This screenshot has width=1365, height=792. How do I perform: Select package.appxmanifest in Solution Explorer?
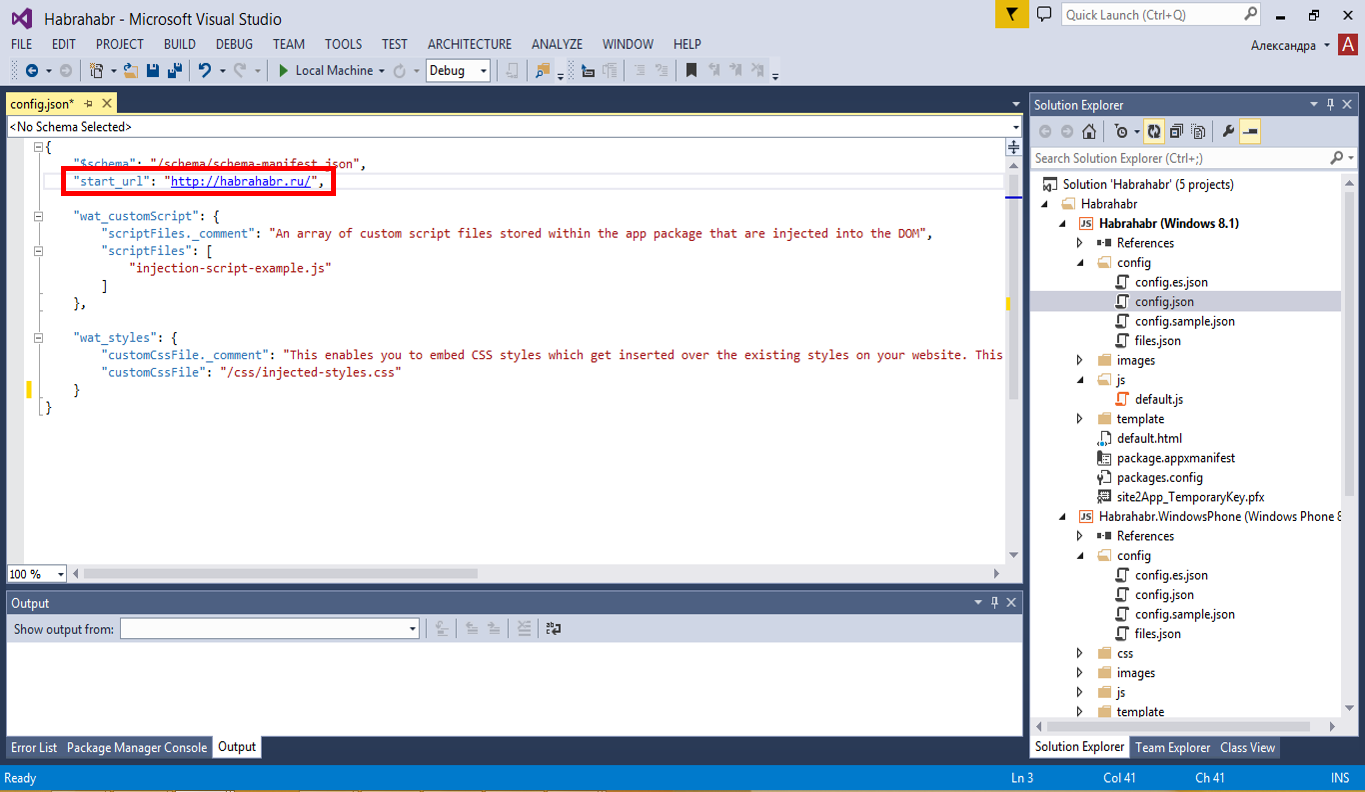pos(1176,458)
